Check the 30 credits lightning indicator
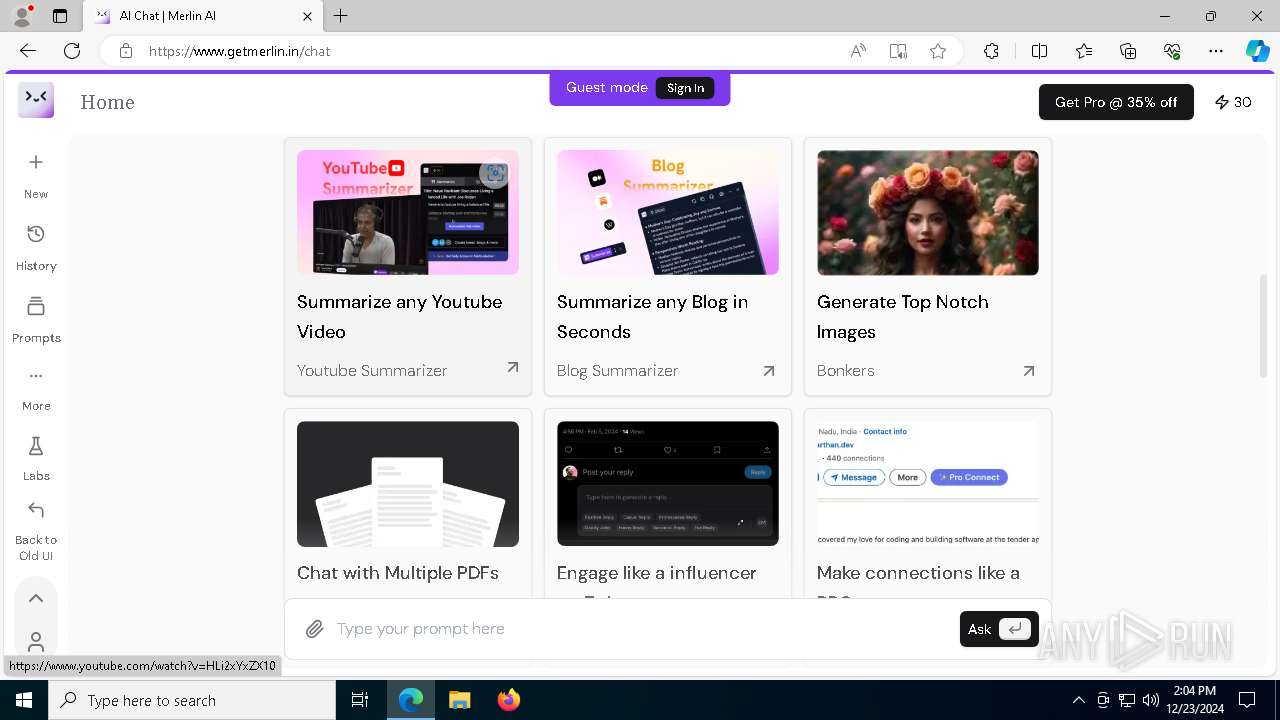The width and height of the screenshot is (1280, 720). [x=1233, y=102]
